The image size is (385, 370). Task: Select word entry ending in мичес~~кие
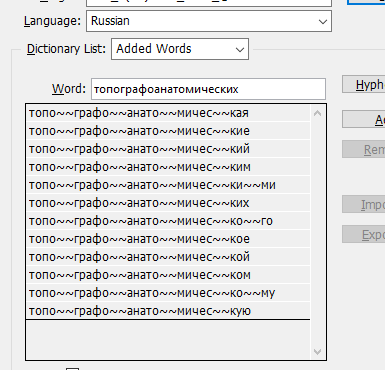coord(168,131)
